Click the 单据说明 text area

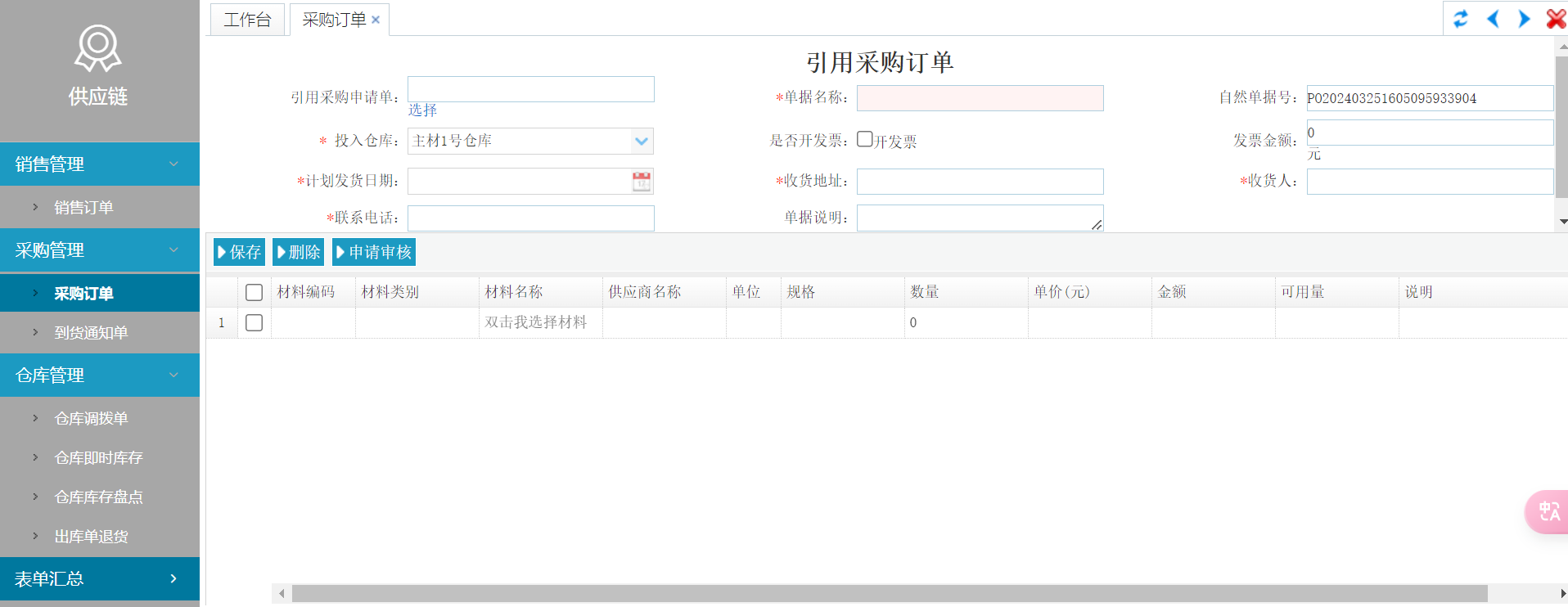point(980,218)
